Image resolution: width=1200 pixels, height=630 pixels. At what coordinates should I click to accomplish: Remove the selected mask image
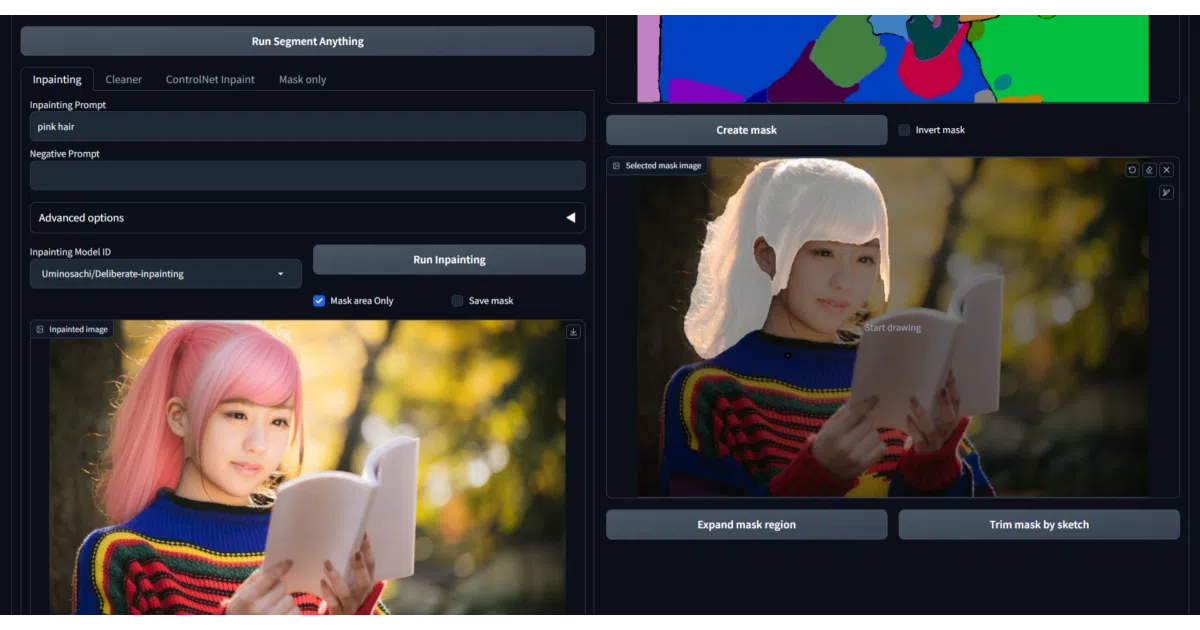tap(1166, 170)
